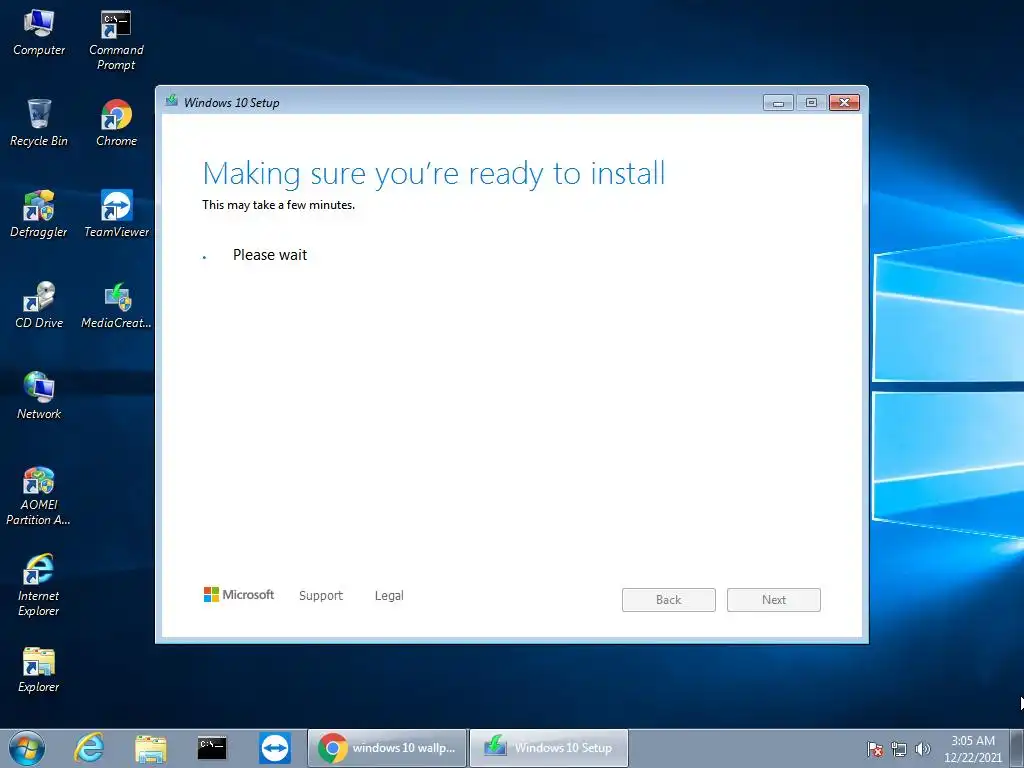Close the Windows 10 Setup window

pyautogui.click(x=844, y=103)
